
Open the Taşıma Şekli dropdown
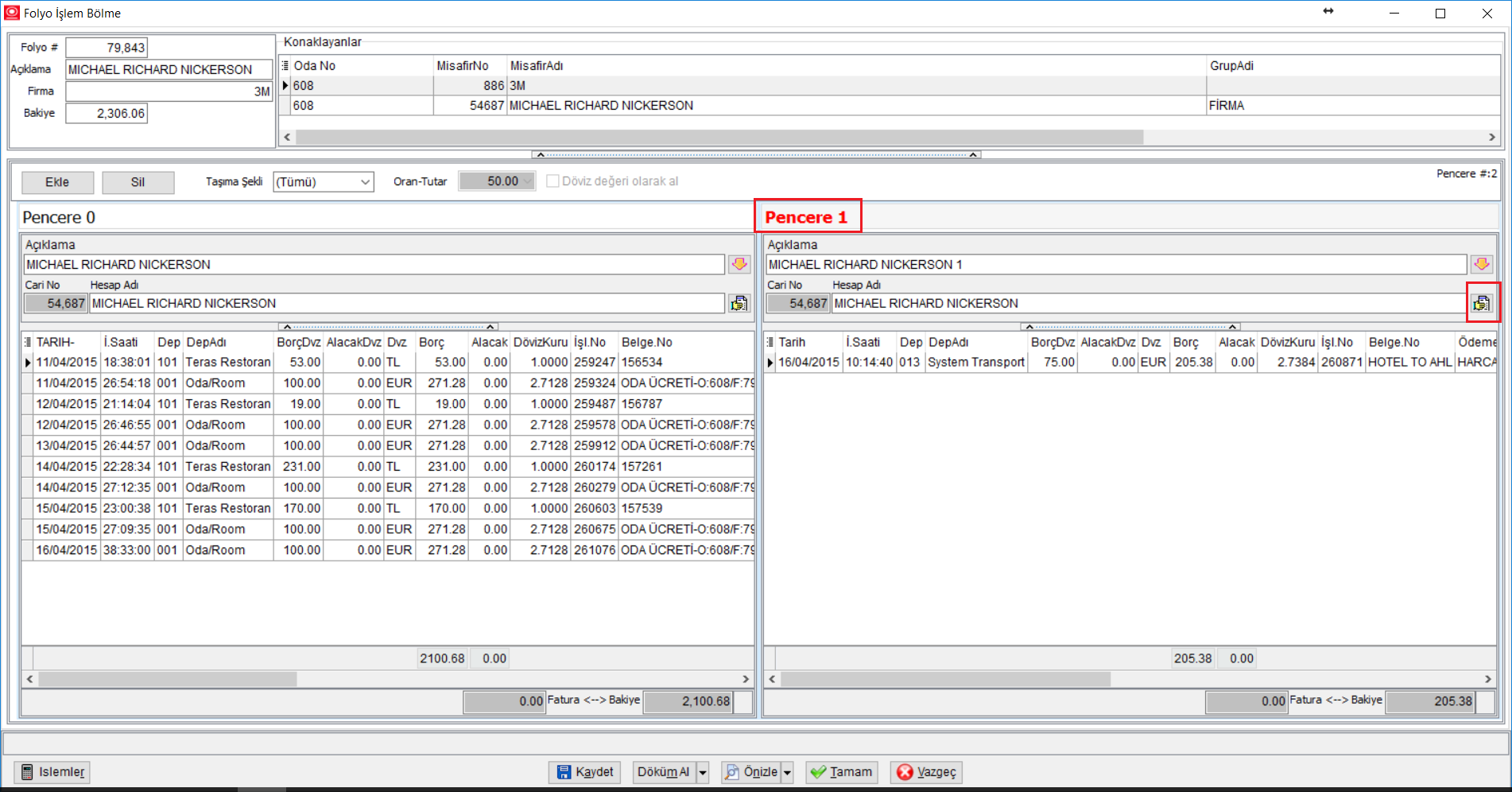tap(365, 182)
